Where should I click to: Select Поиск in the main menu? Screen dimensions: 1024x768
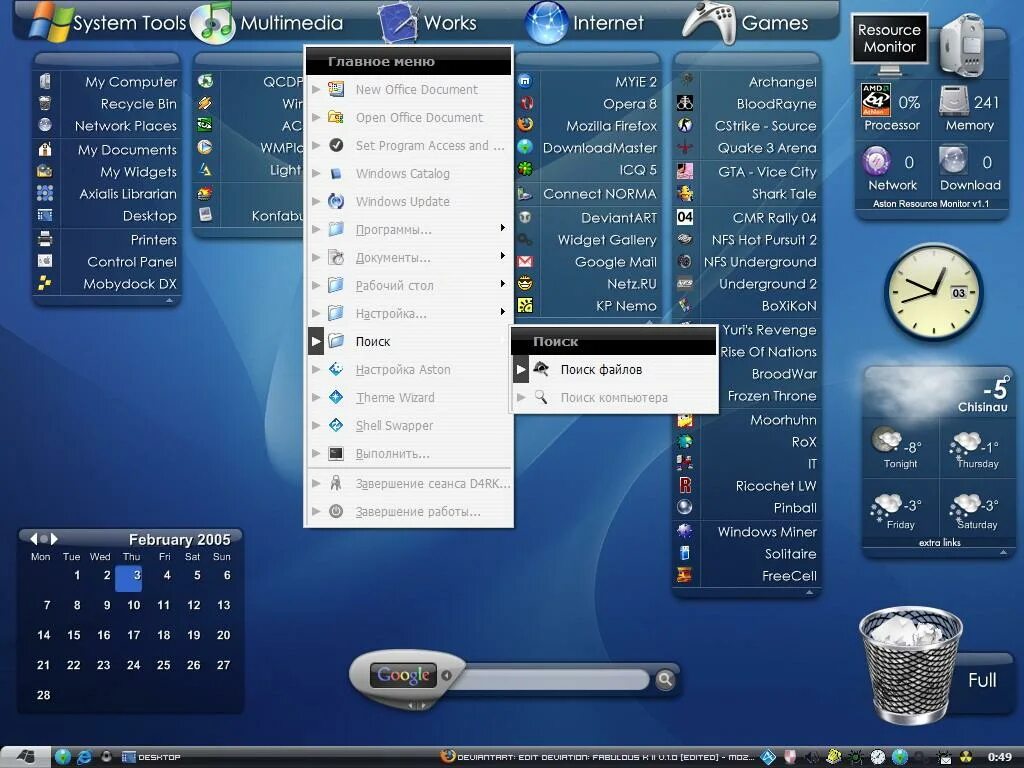pyautogui.click(x=409, y=341)
